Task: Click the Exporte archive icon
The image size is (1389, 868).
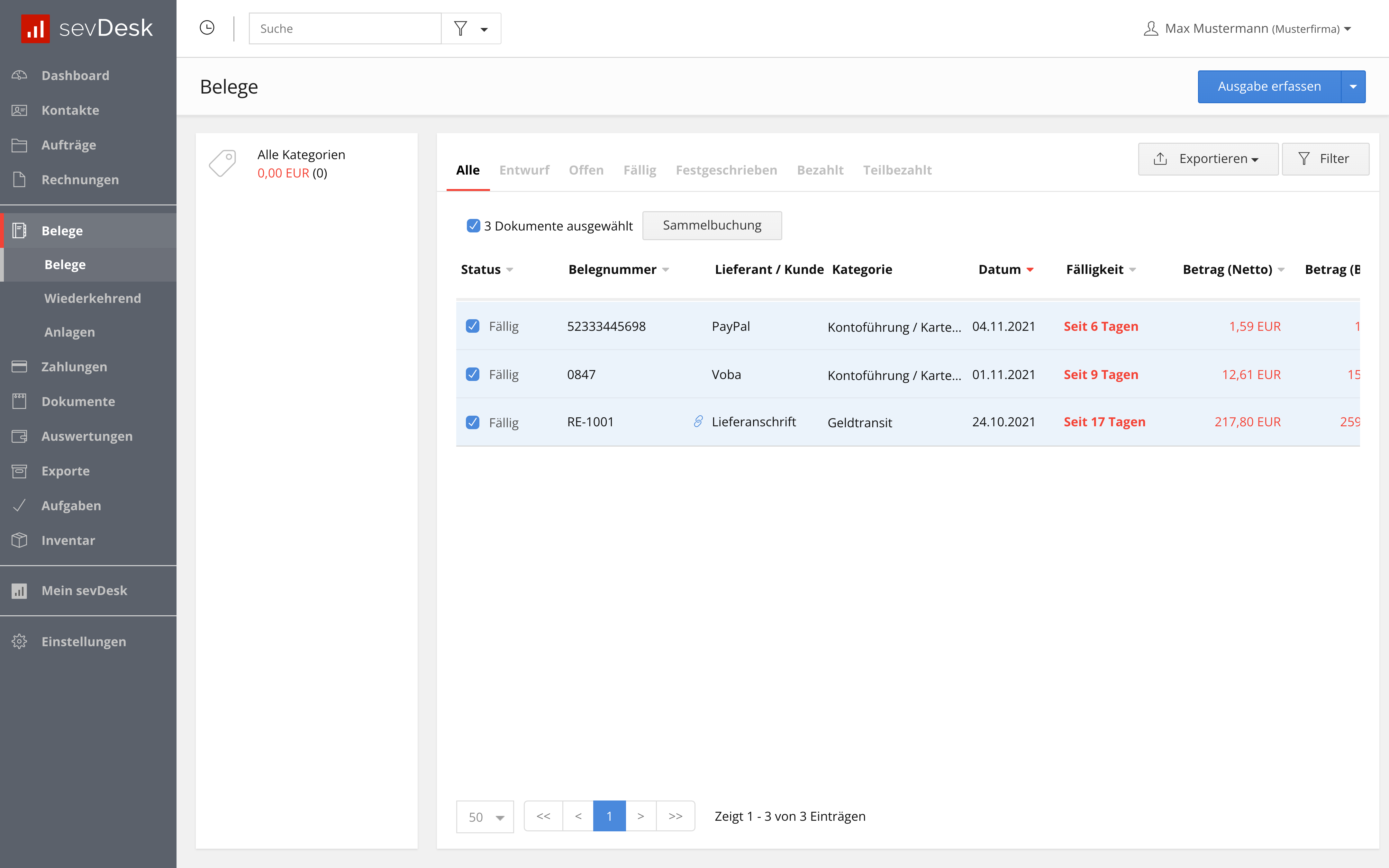Action: (x=20, y=471)
